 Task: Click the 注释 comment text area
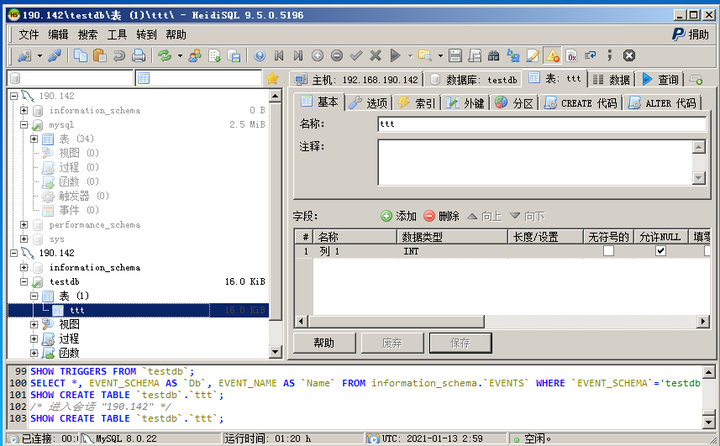pos(534,162)
